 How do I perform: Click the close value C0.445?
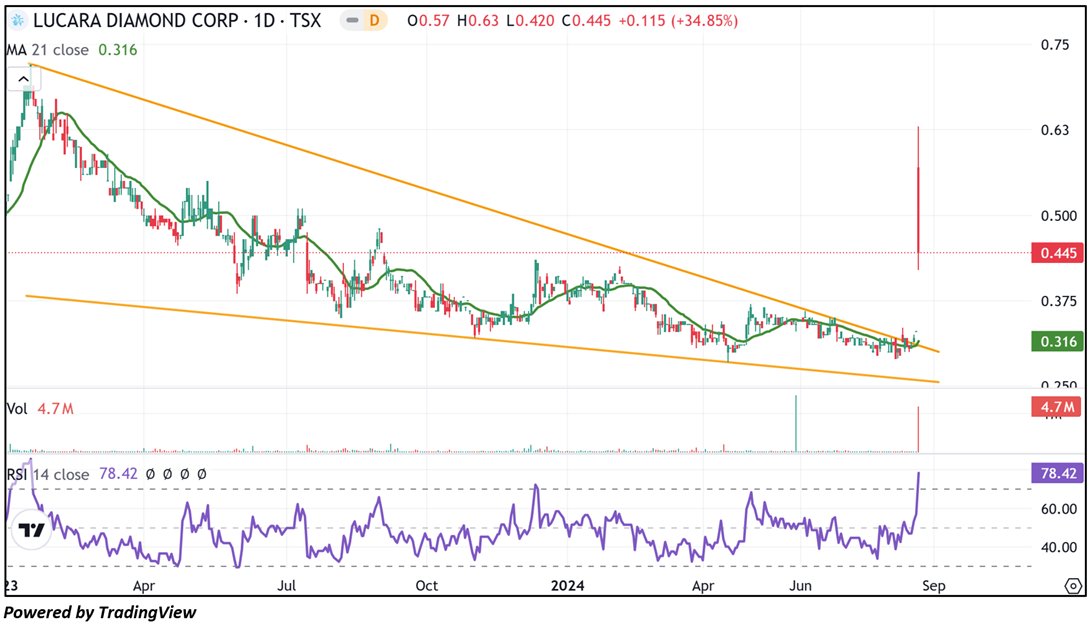[x=586, y=21]
